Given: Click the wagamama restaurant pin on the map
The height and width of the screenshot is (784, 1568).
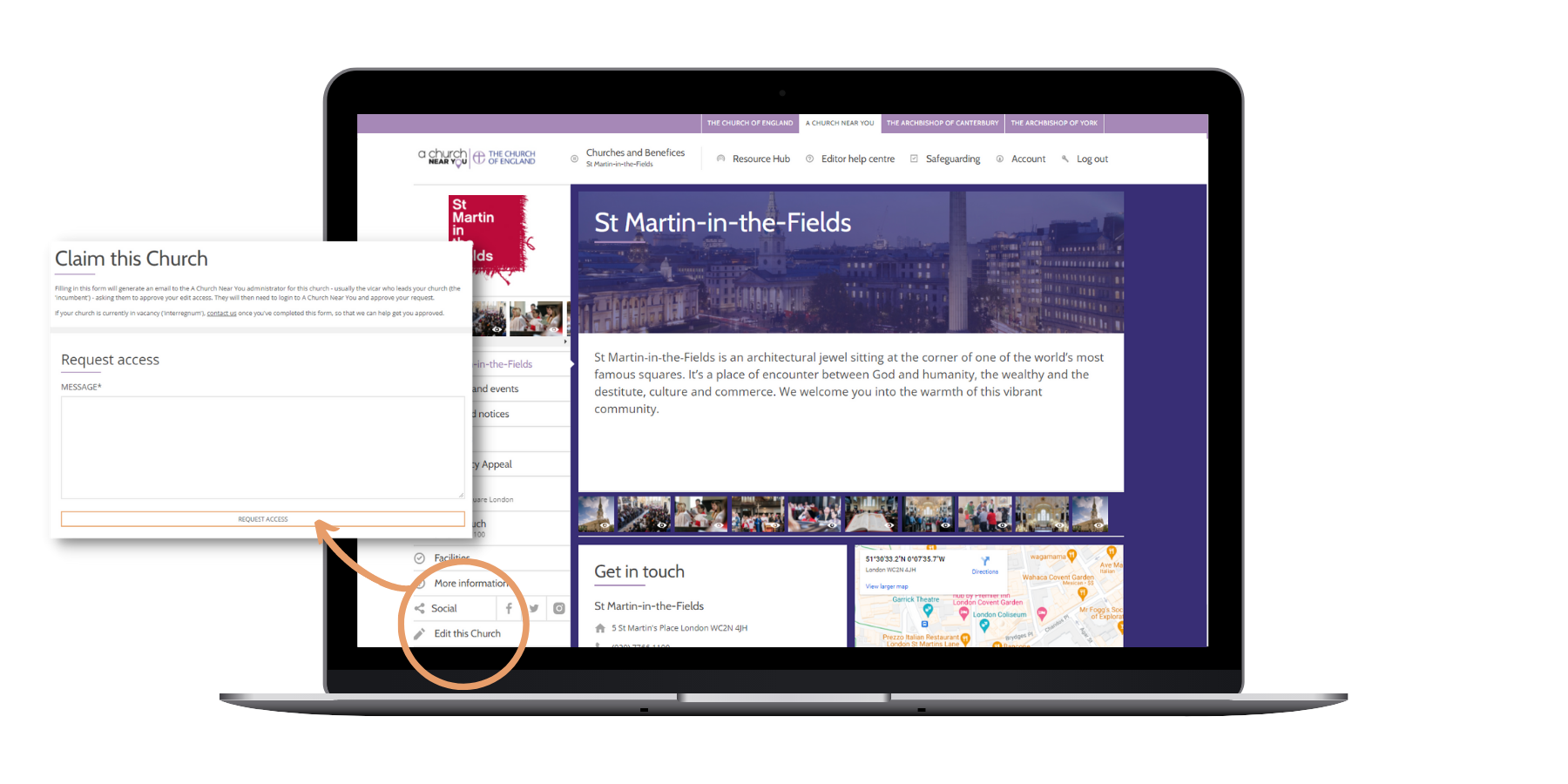Looking at the screenshot, I should point(1072,555).
